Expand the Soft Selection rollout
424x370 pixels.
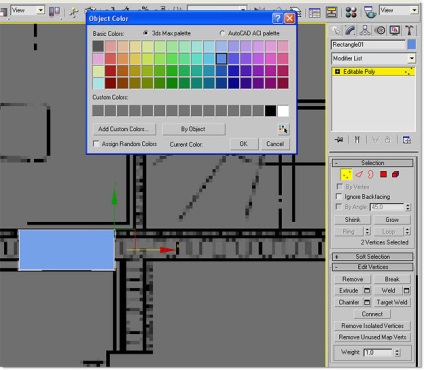click(x=373, y=256)
